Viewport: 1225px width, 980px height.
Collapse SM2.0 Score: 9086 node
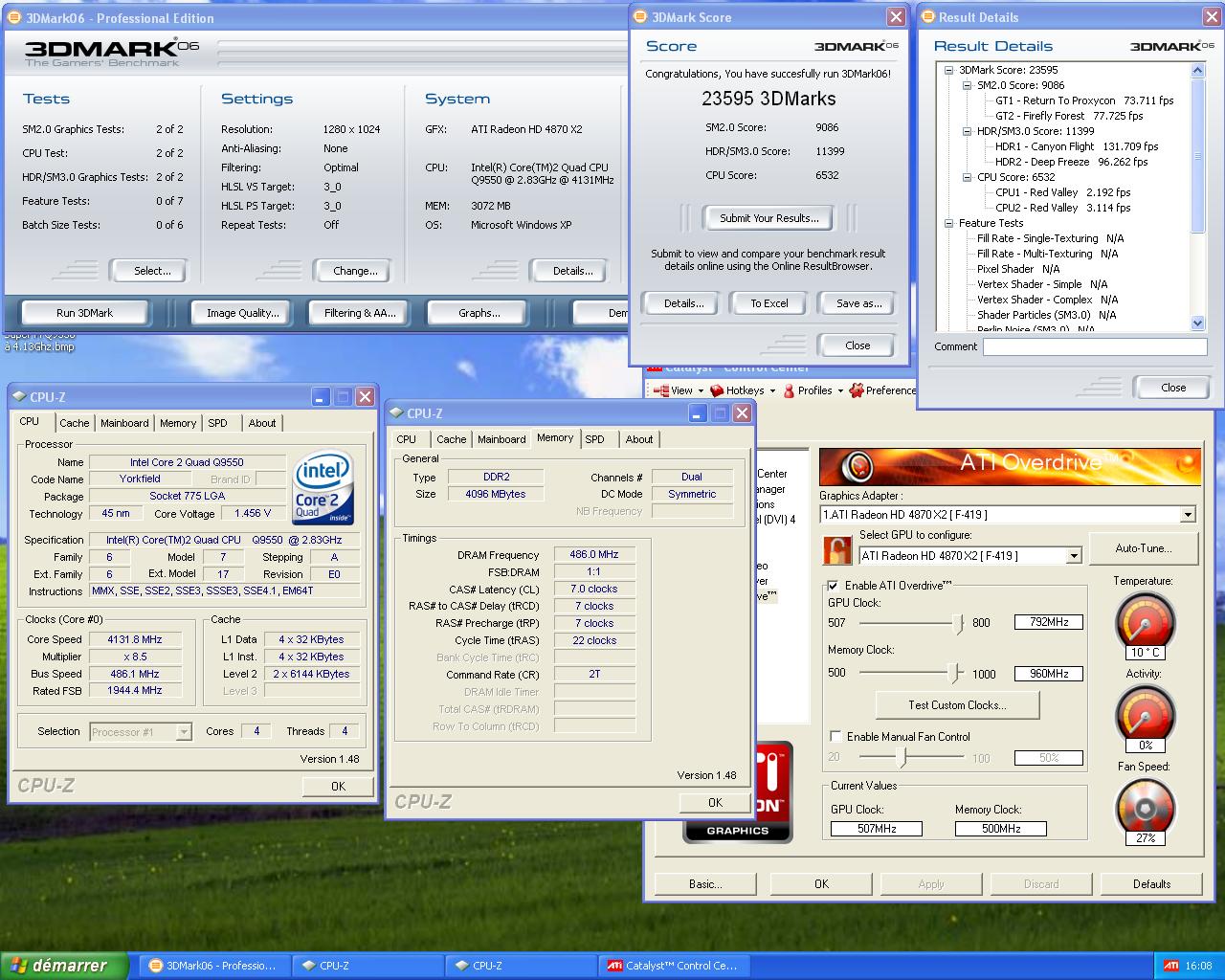968,85
